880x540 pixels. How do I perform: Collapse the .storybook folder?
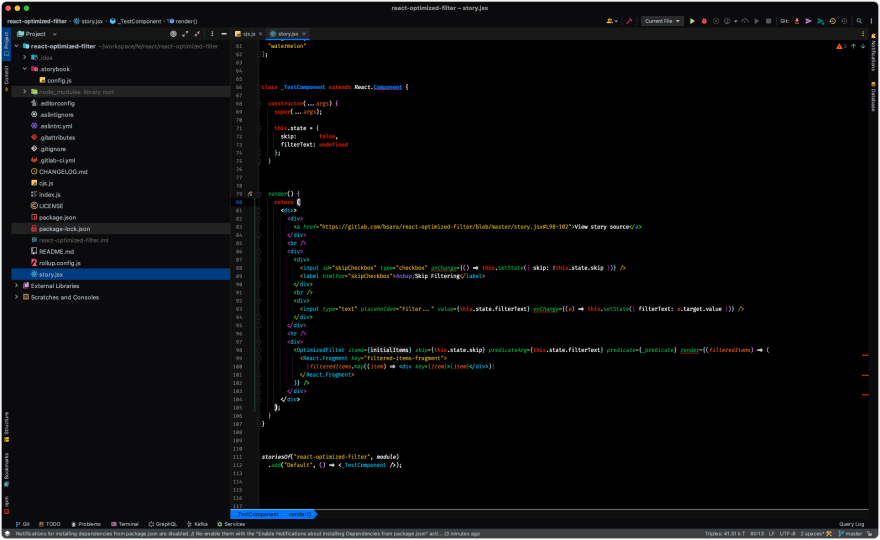coord(25,69)
